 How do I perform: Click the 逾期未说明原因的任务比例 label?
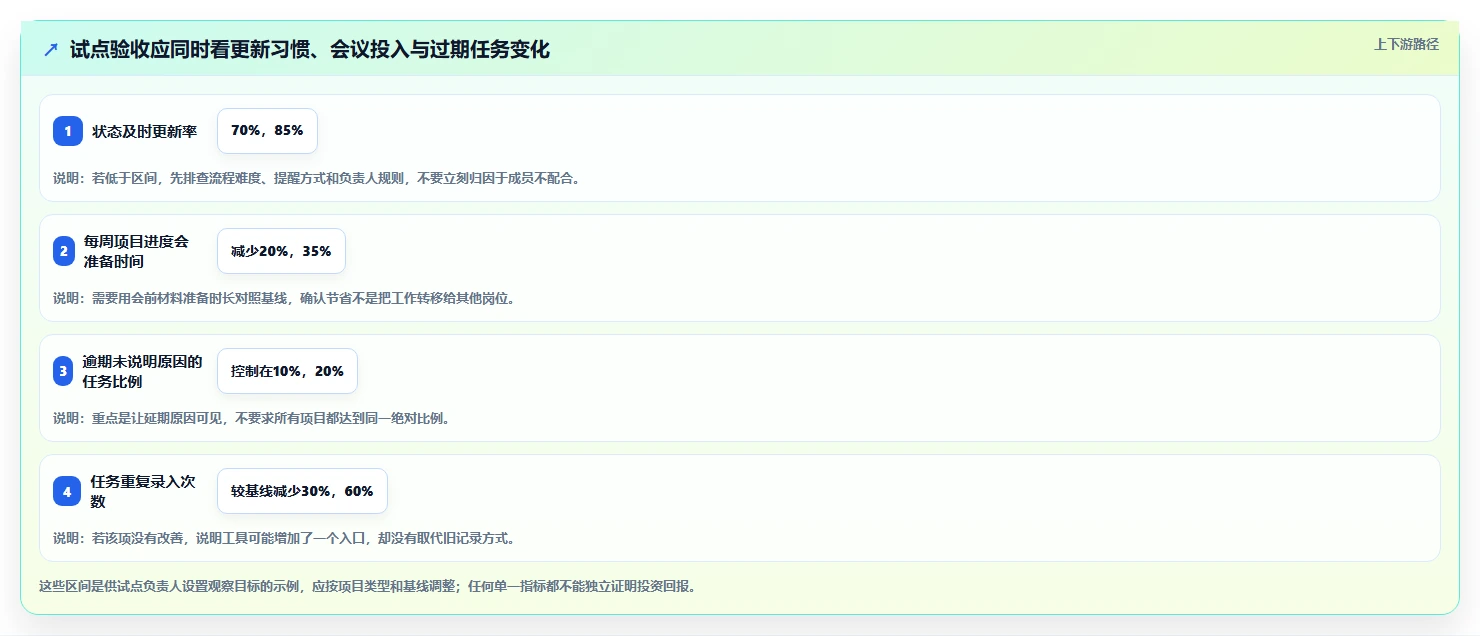(x=143, y=371)
